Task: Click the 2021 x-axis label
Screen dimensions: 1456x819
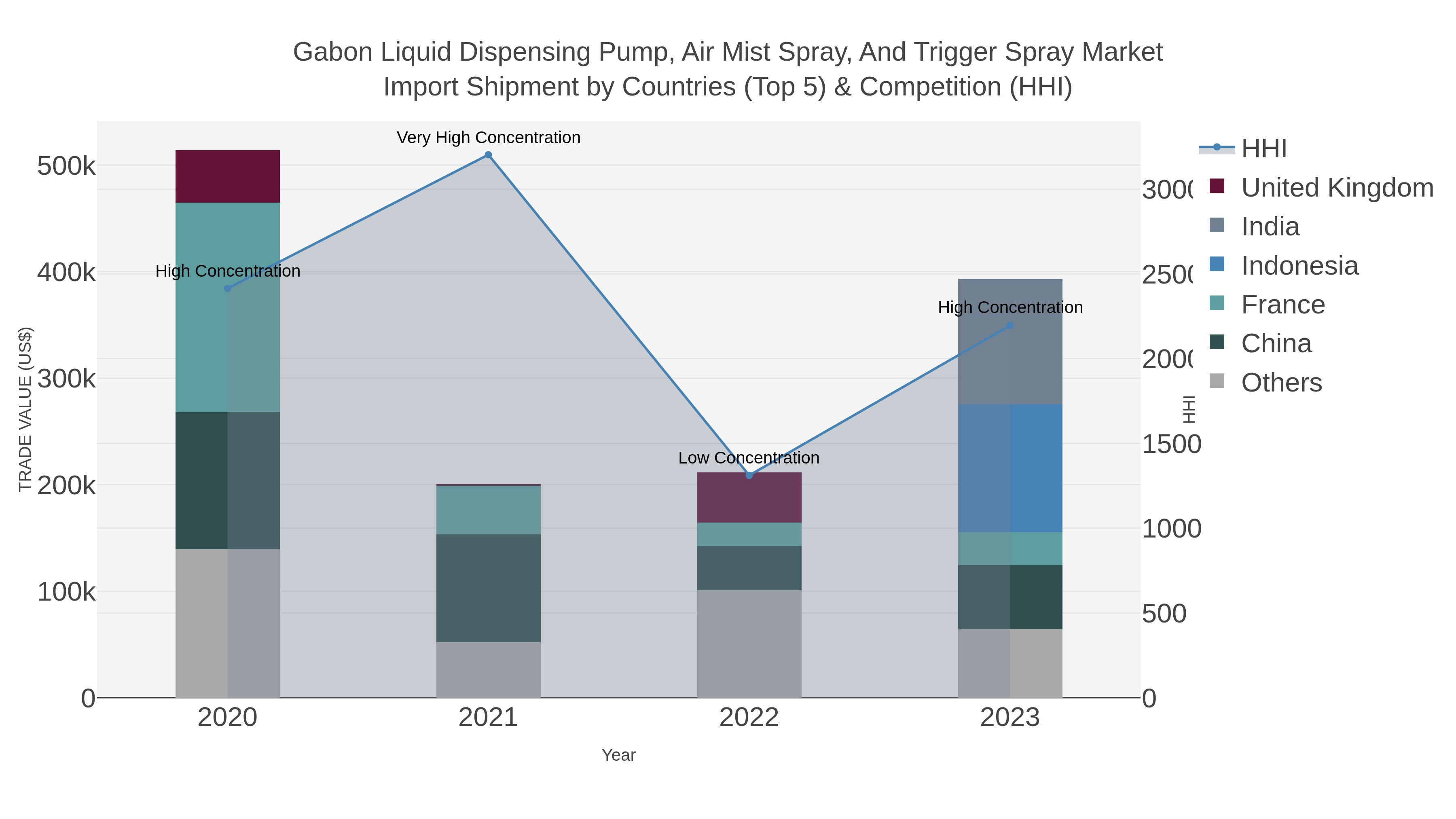Action: 488,718
